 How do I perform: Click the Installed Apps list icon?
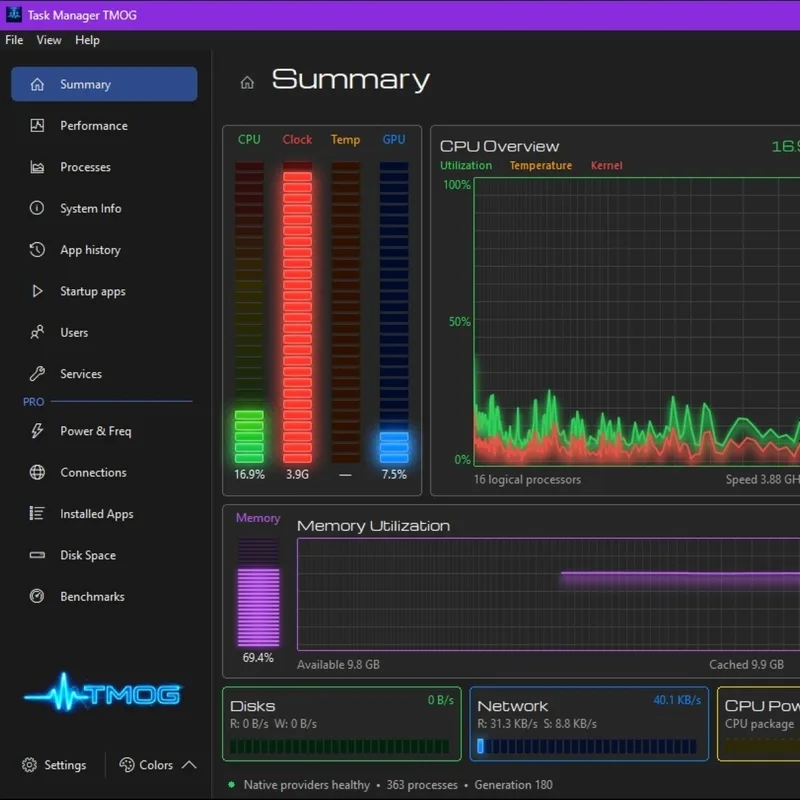tap(37, 513)
